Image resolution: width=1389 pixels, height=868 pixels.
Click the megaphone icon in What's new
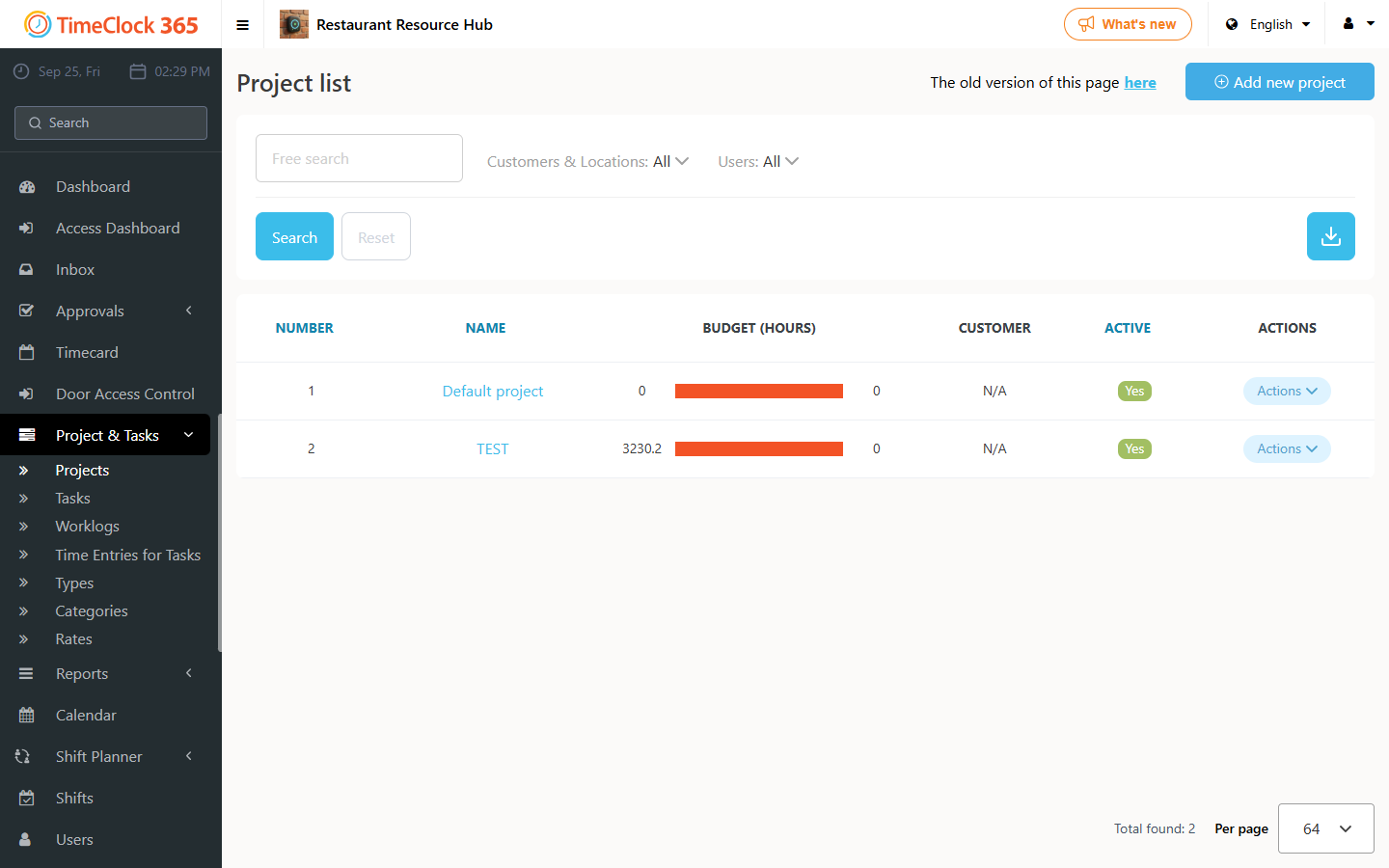[x=1086, y=24]
